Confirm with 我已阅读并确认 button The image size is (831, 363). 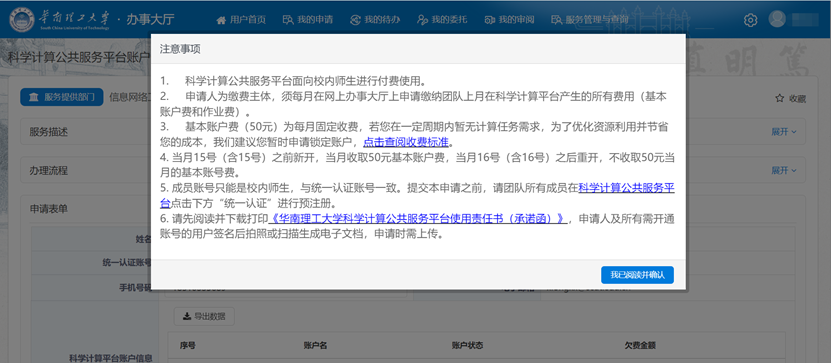637,275
